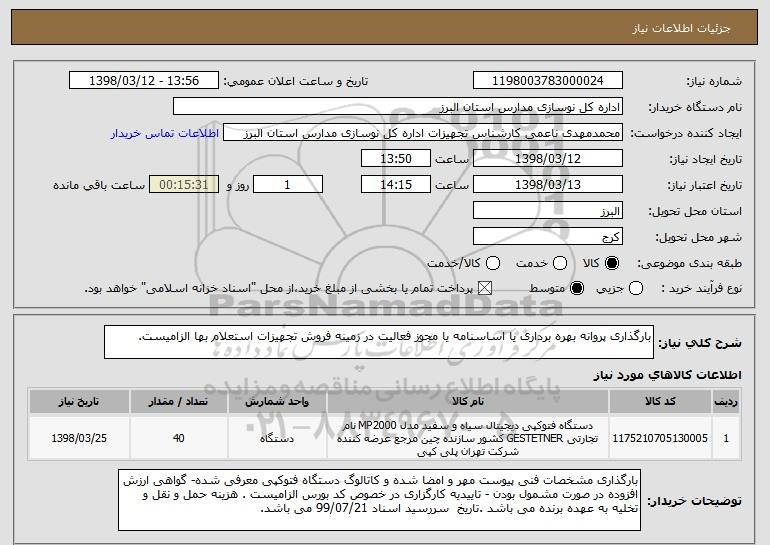Viewport: 770px width, 545px height.
Task: Click product code 117521070513​0005 cell
Action: tap(660, 438)
